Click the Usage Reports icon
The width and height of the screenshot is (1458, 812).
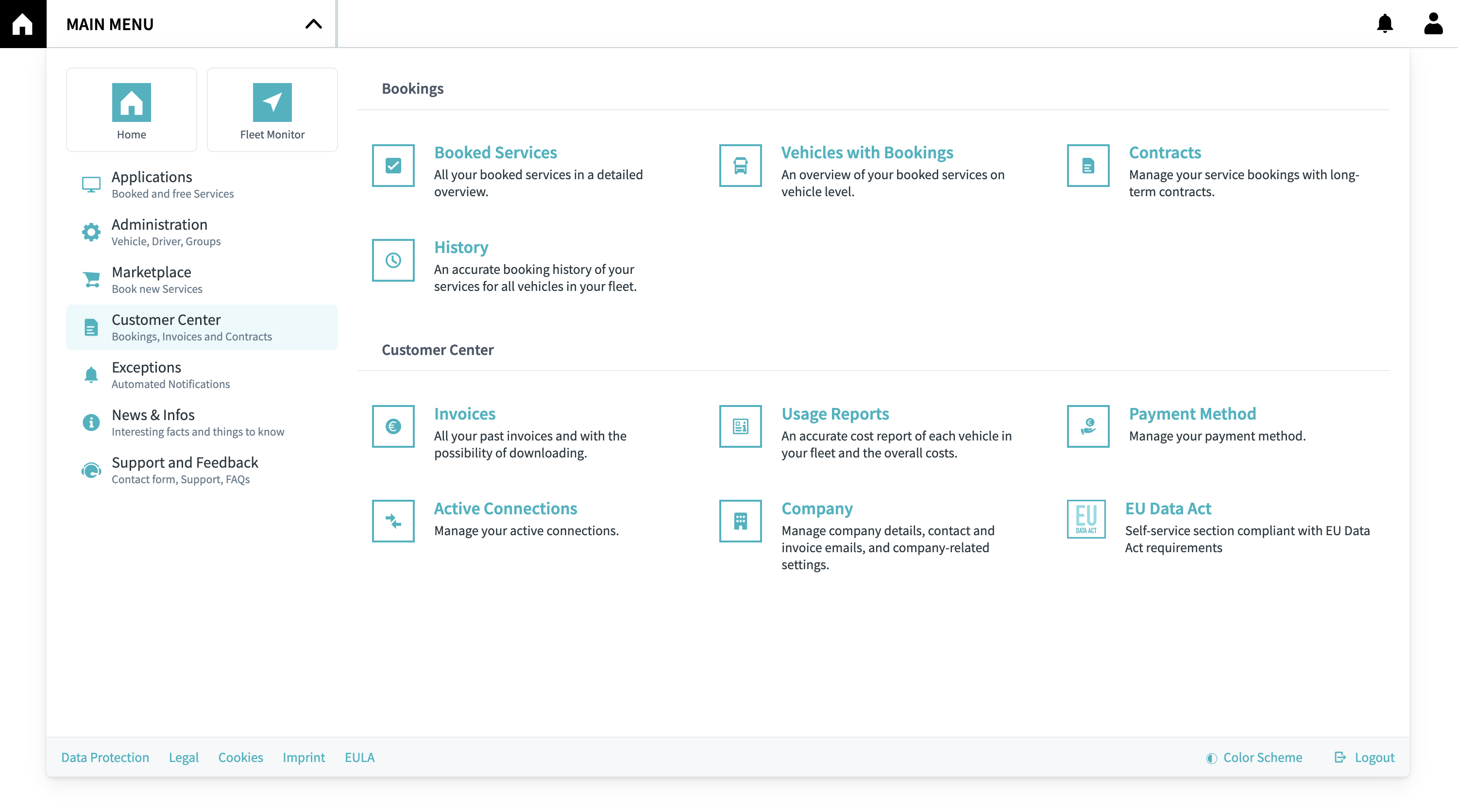[x=740, y=427]
